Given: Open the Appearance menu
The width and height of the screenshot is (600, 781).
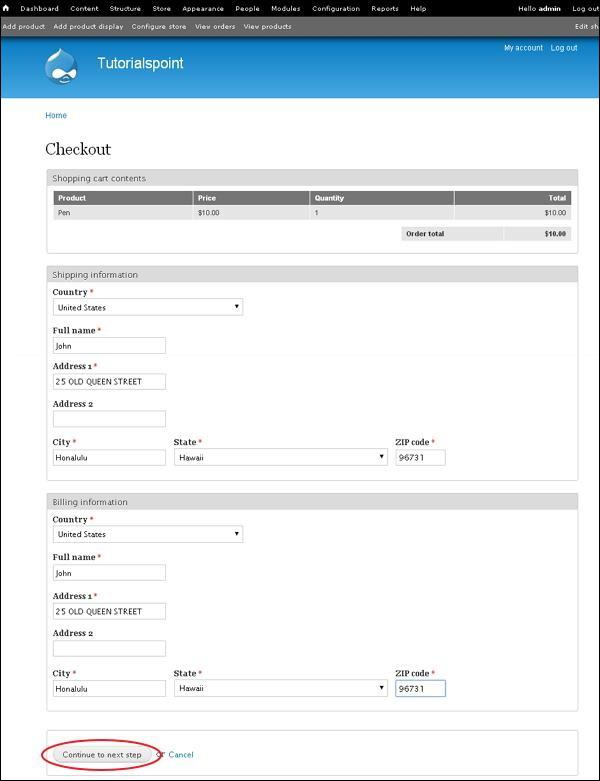Looking at the screenshot, I should pos(203,8).
